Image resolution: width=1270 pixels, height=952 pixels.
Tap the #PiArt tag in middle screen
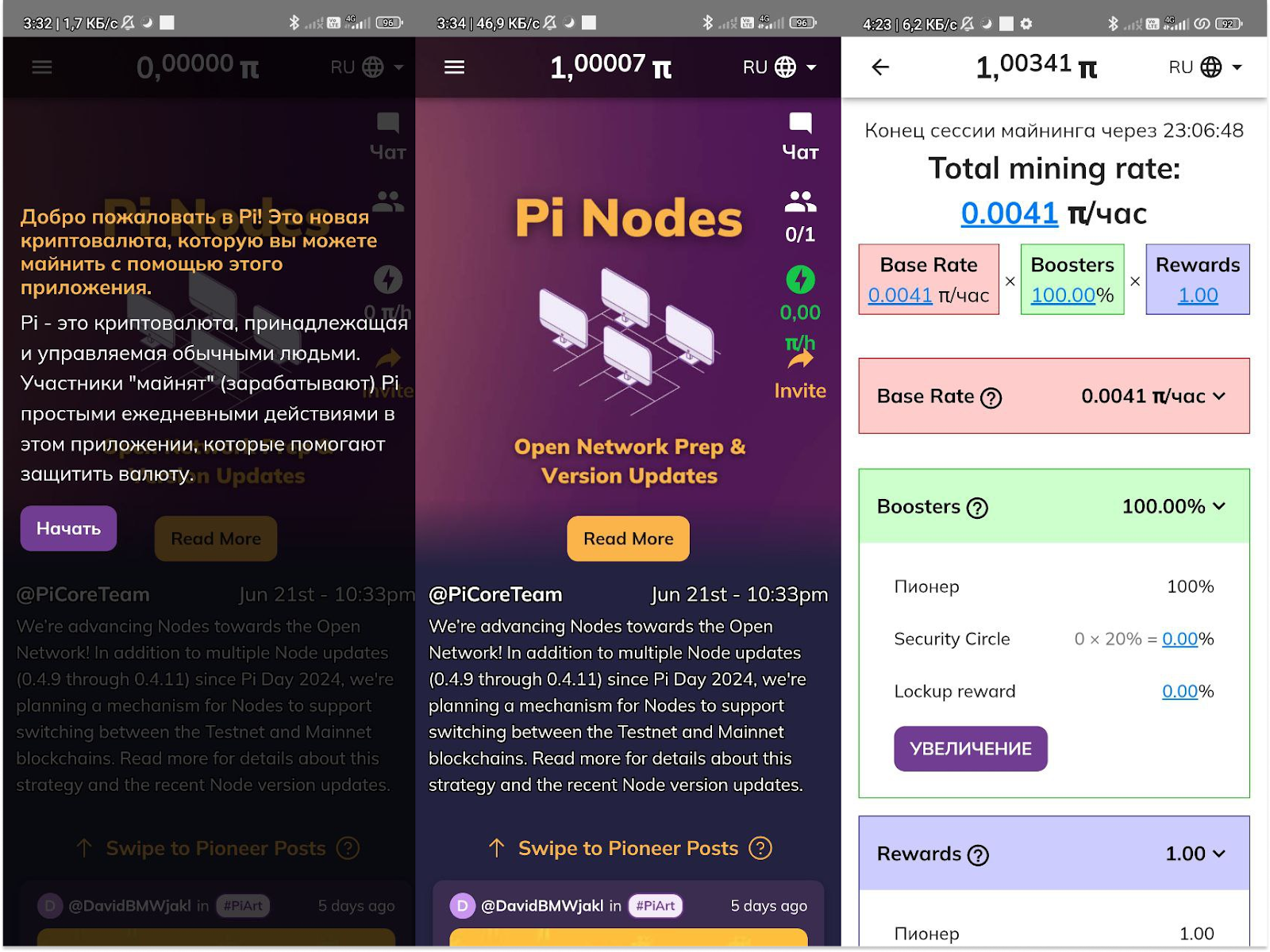coord(655,905)
